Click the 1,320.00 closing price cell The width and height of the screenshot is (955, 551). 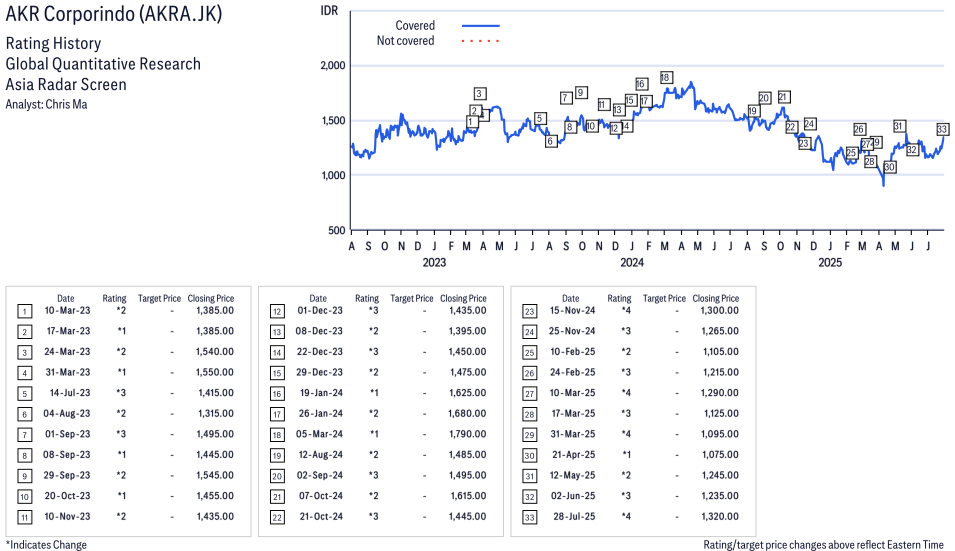point(720,516)
